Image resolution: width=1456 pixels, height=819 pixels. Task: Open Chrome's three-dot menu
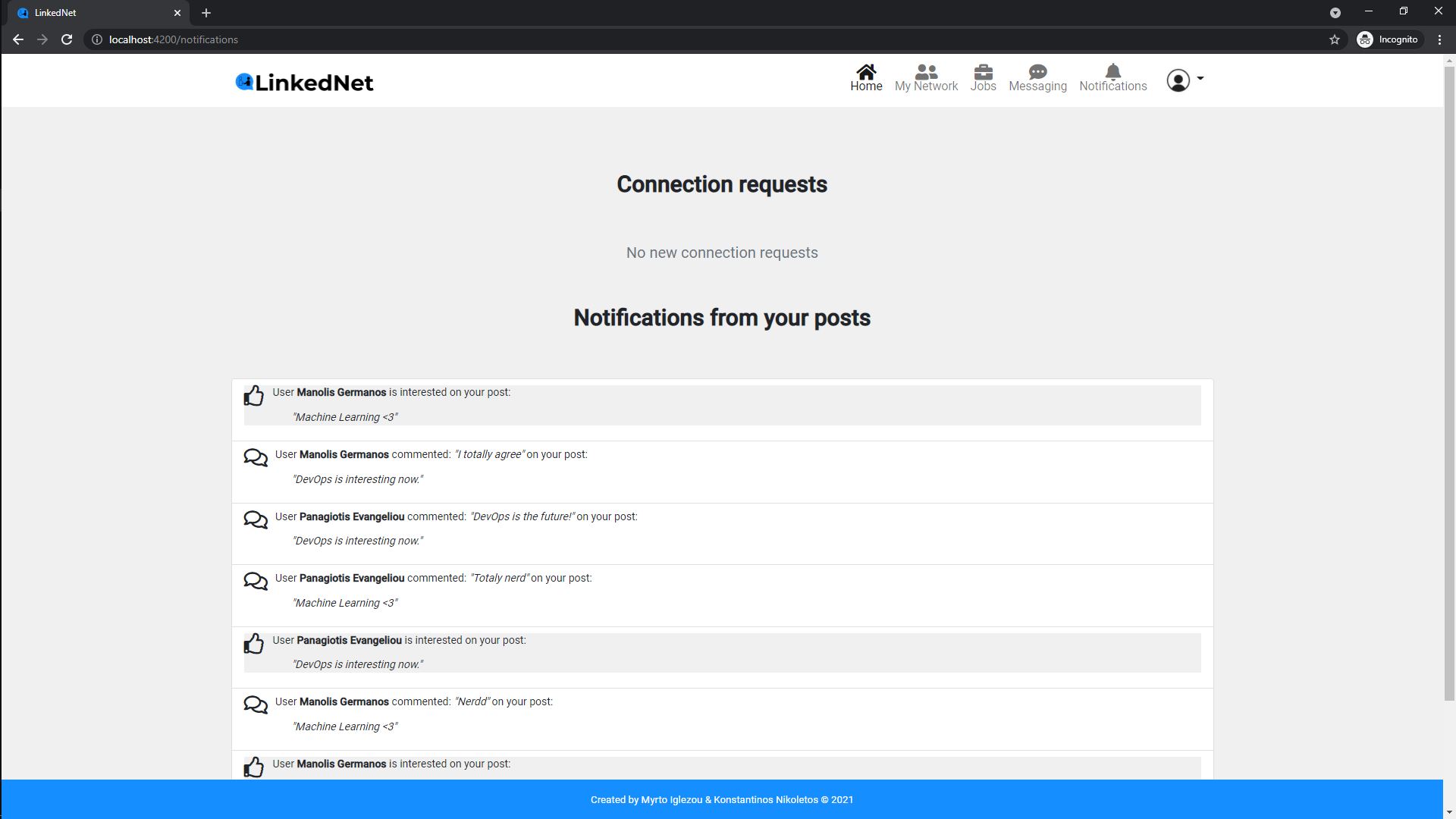pos(1439,39)
